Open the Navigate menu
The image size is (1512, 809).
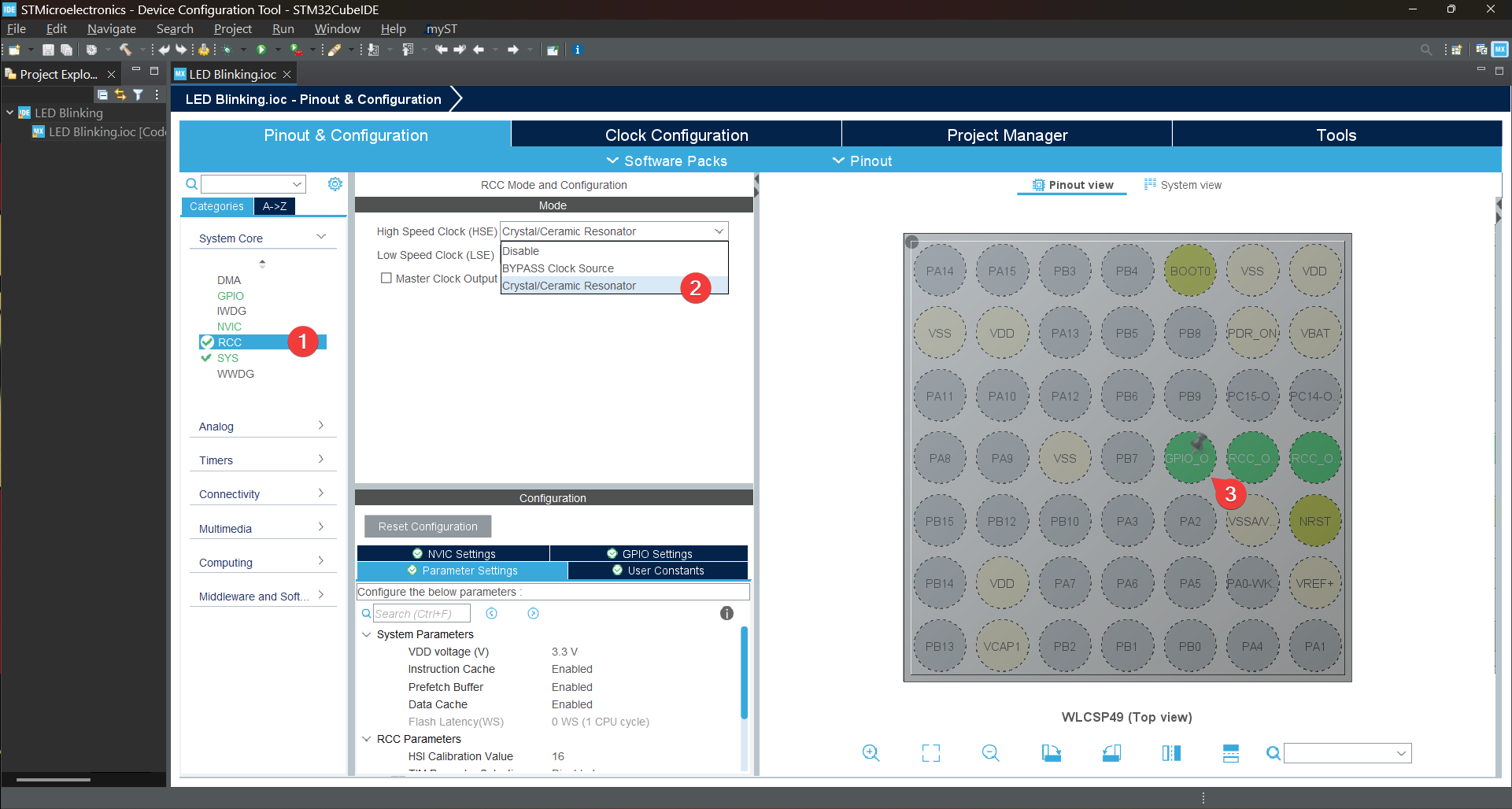[x=111, y=29]
